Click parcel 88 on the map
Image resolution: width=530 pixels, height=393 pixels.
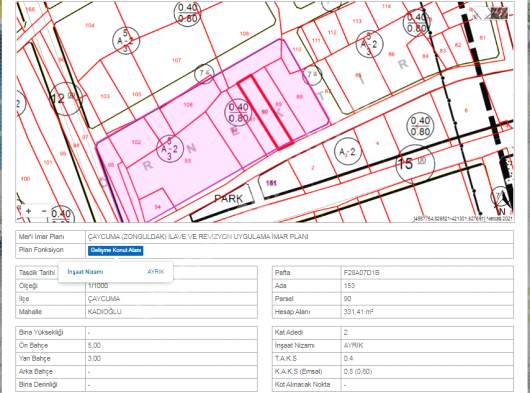(299, 97)
